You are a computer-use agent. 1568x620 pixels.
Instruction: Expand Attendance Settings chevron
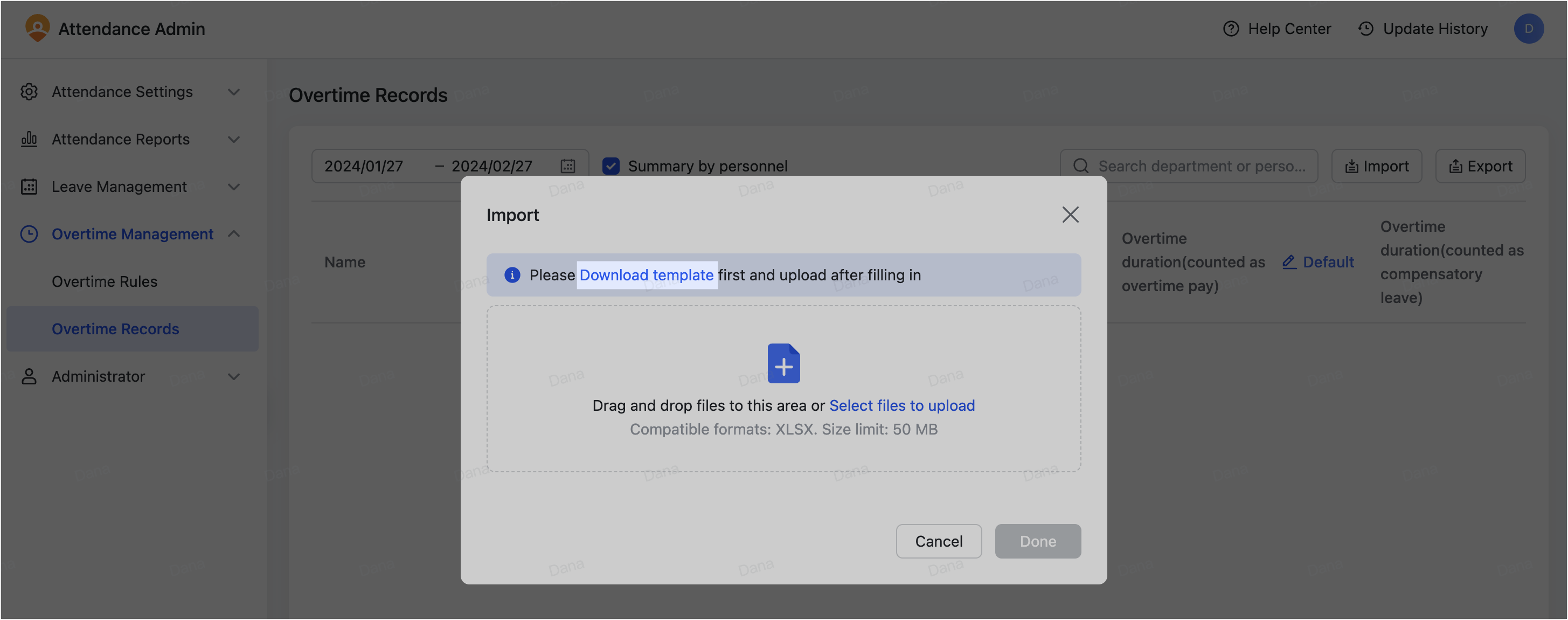(x=234, y=92)
